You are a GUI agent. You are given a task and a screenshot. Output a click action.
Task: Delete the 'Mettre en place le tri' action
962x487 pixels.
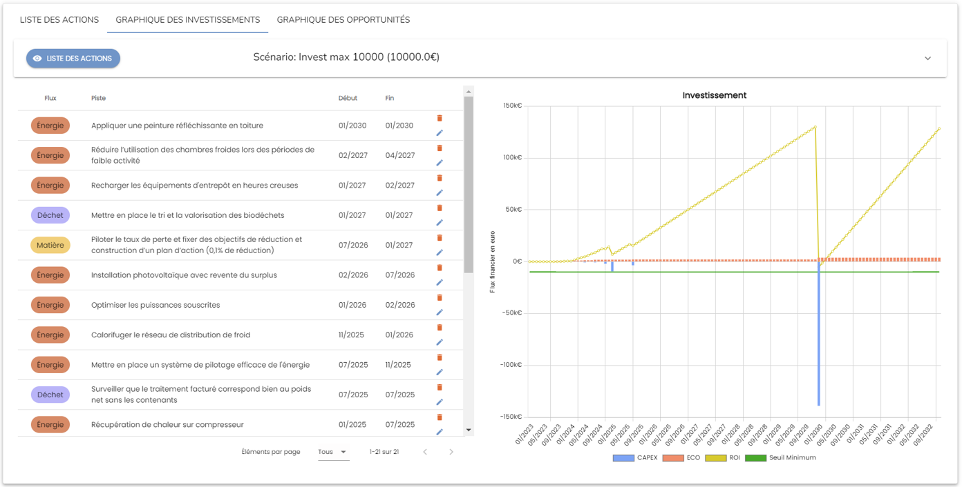pyautogui.click(x=439, y=208)
